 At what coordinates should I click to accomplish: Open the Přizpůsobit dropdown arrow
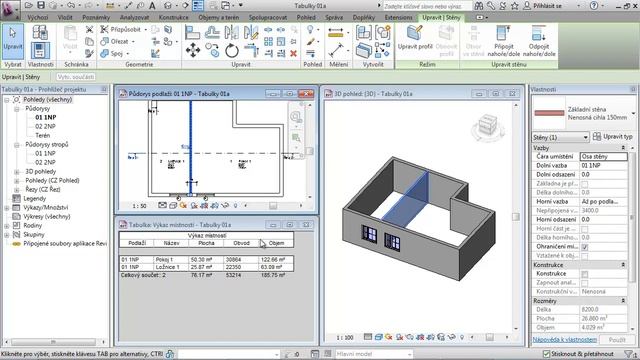[146, 29]
